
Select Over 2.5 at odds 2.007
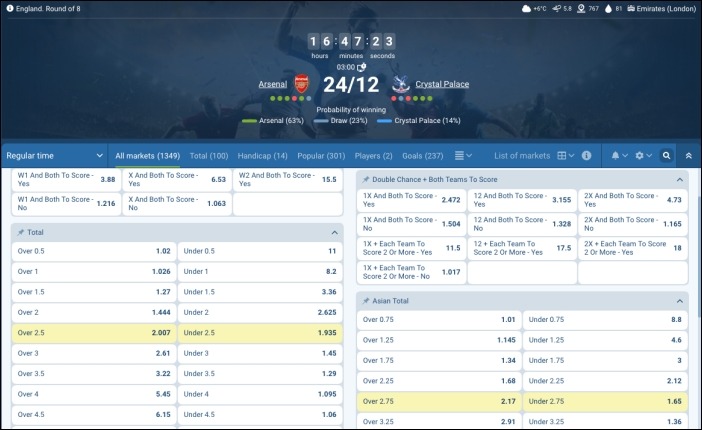(x=93, y=331)
